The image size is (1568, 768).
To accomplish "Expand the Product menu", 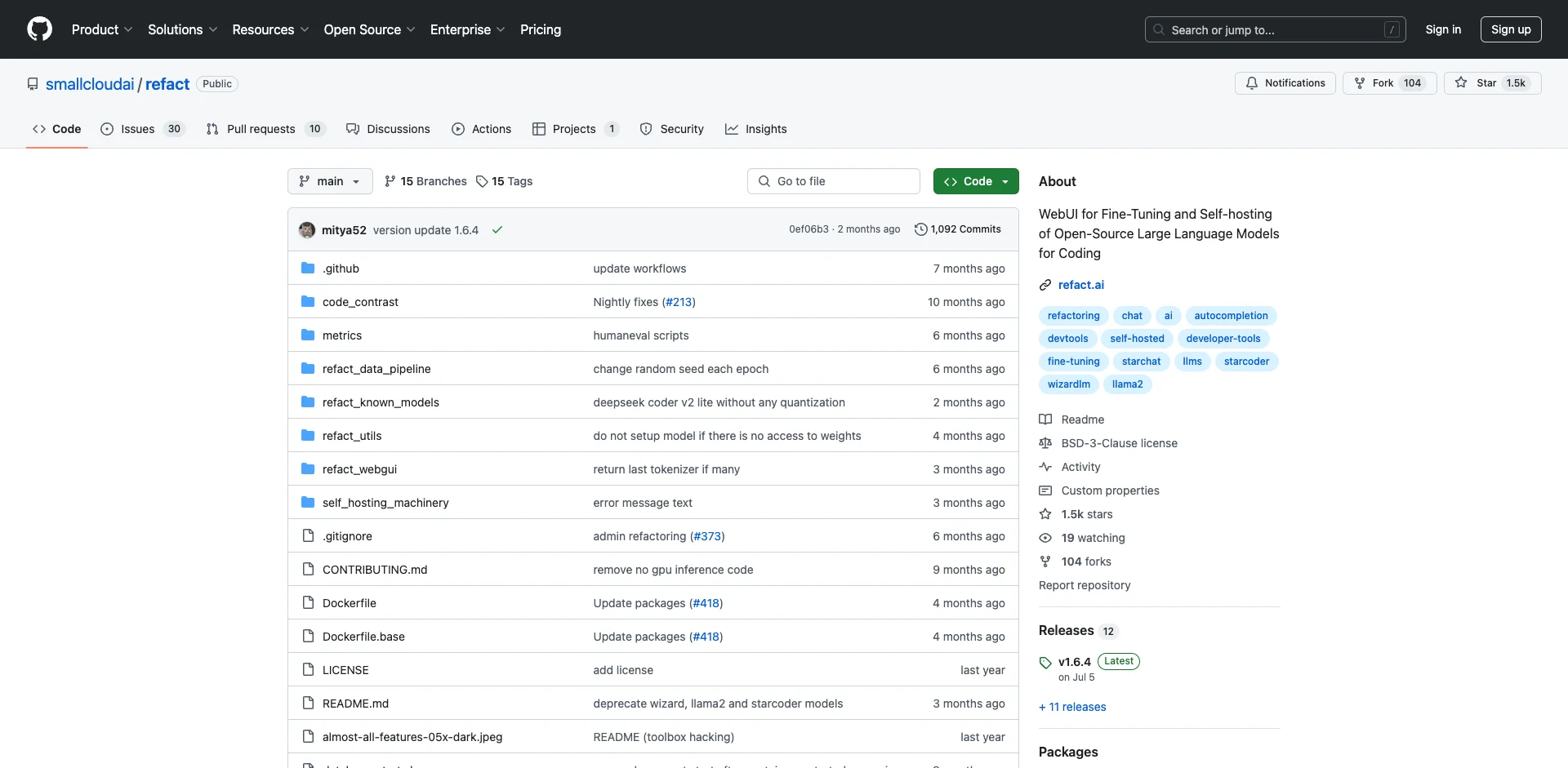I will coord(102,29).
